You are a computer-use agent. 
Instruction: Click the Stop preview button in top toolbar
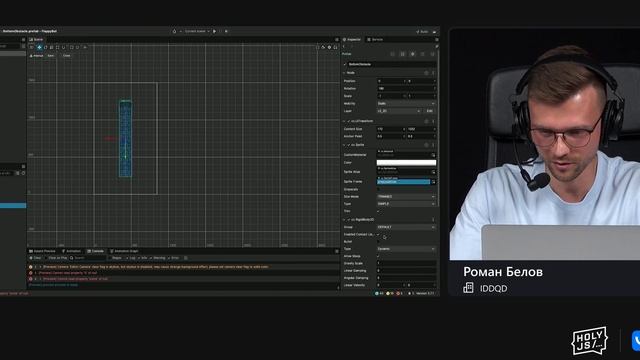click(x=227, y=31)
